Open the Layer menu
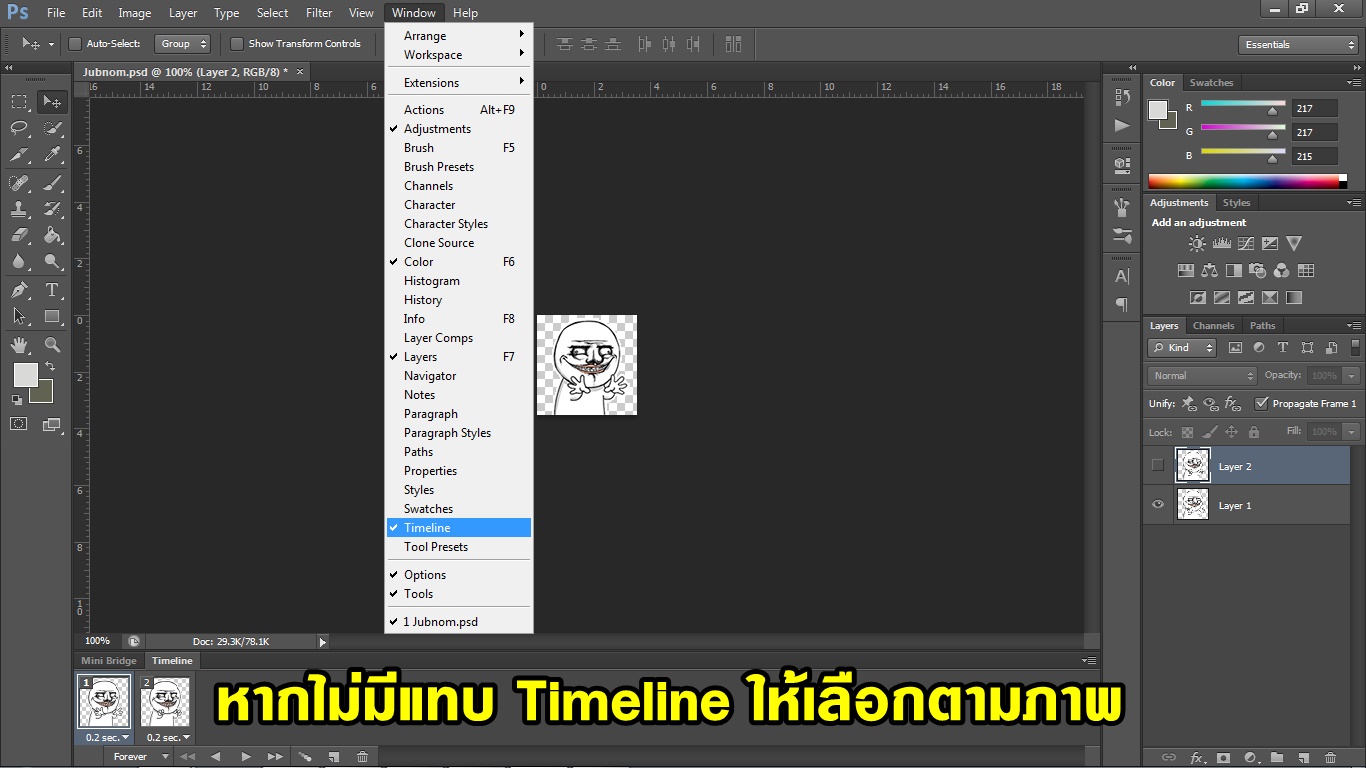1366x768 pixels. (x=183, y=13)
